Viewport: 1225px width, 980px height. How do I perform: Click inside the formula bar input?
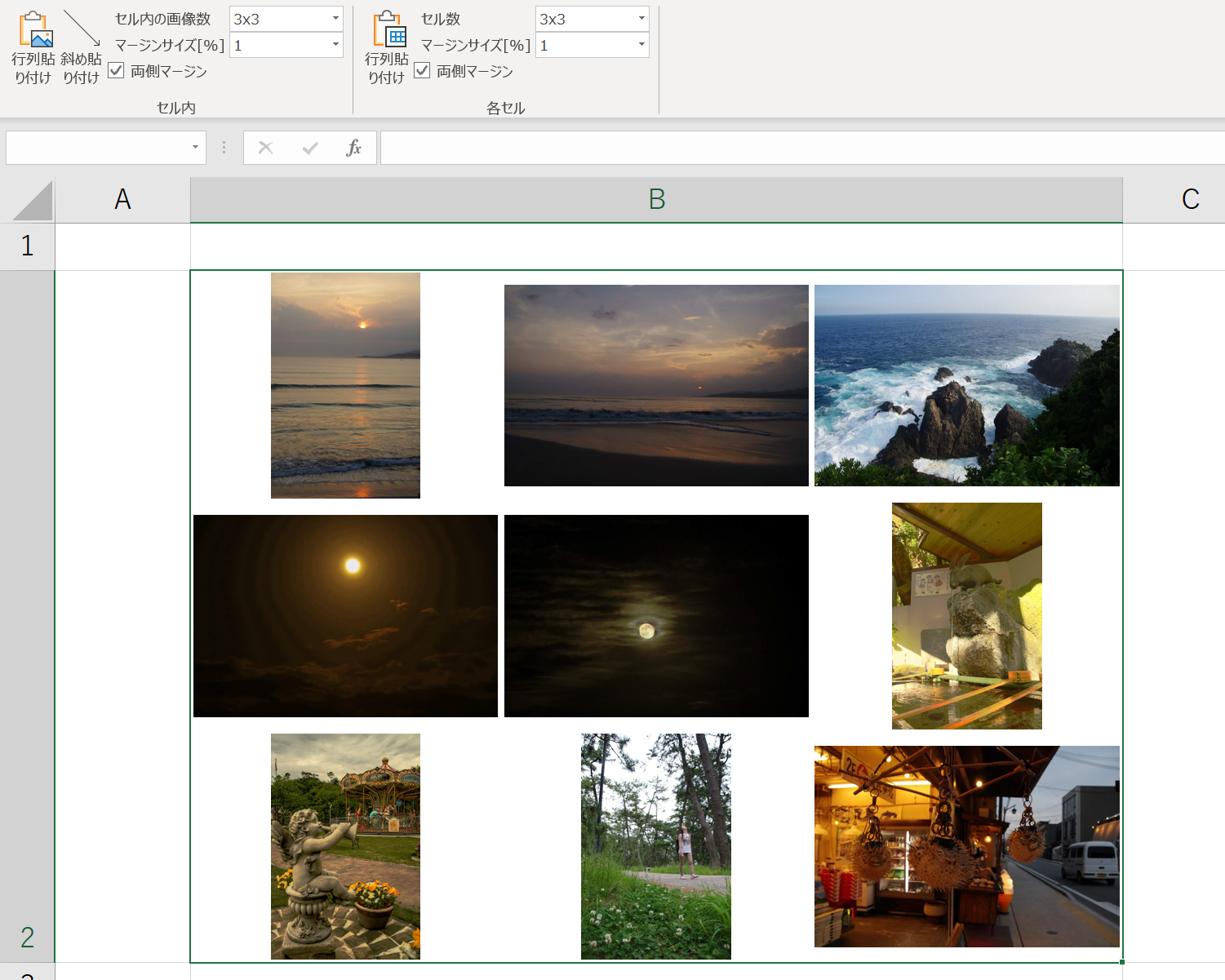pos(802,148)
